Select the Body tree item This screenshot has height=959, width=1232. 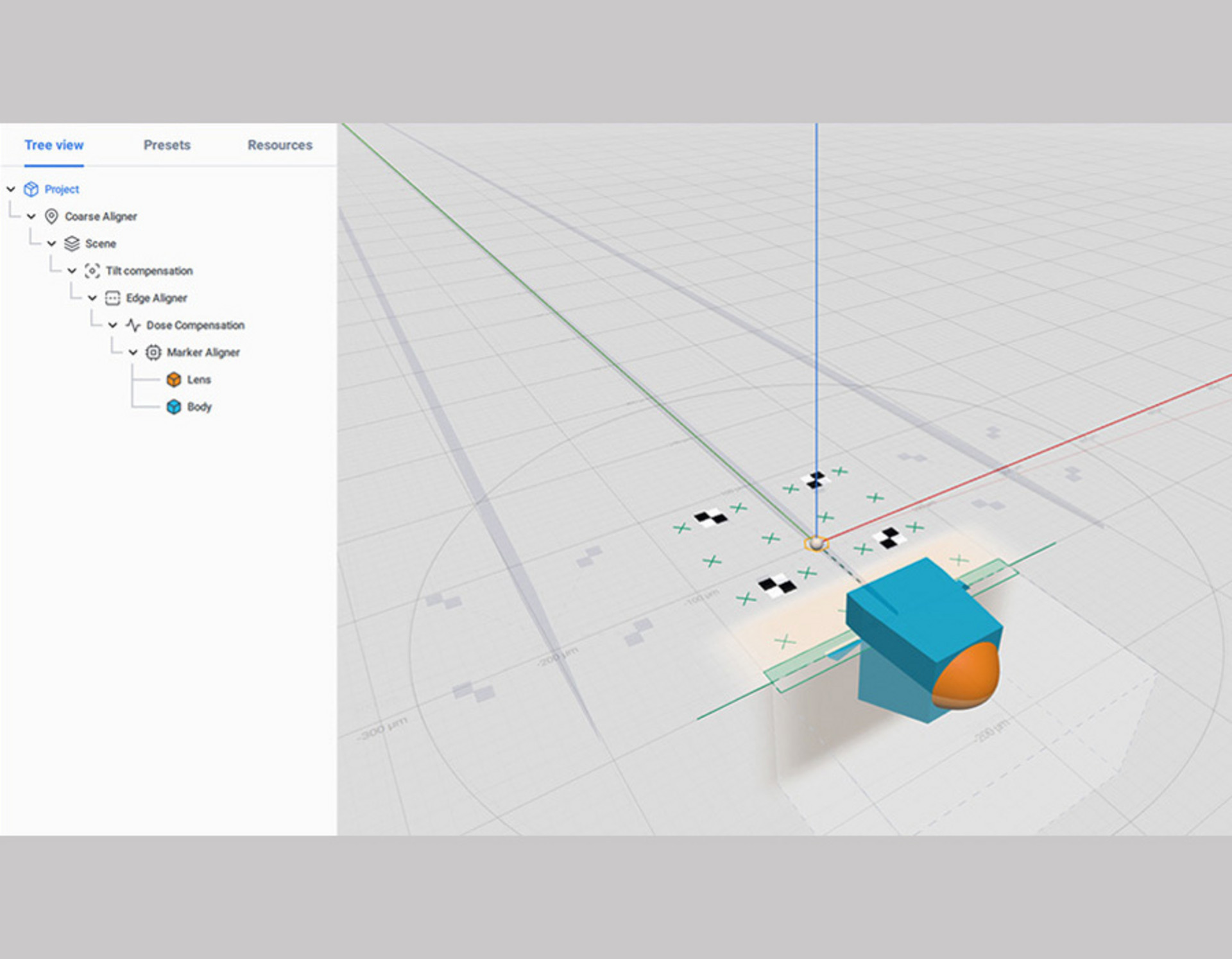click(x=199, y=407)
